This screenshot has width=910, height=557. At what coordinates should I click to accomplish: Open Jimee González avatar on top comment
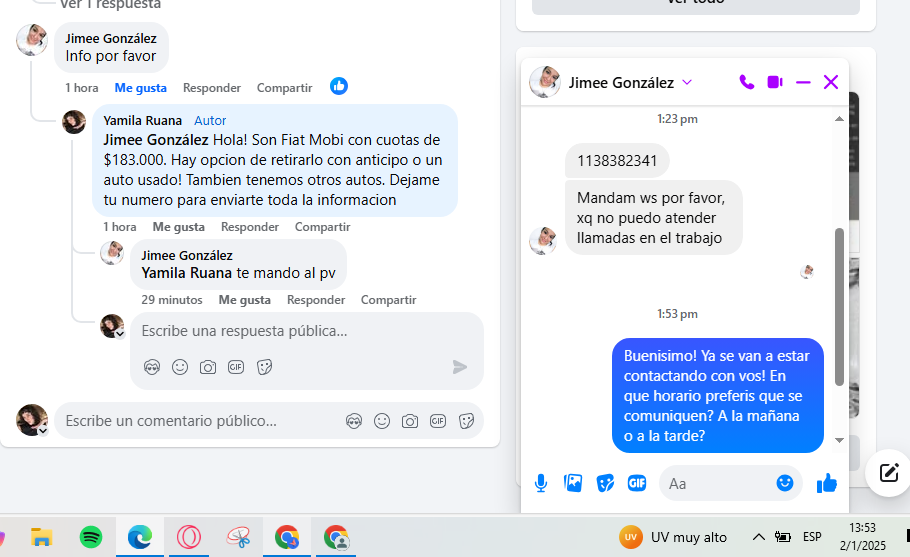[32, 40]
